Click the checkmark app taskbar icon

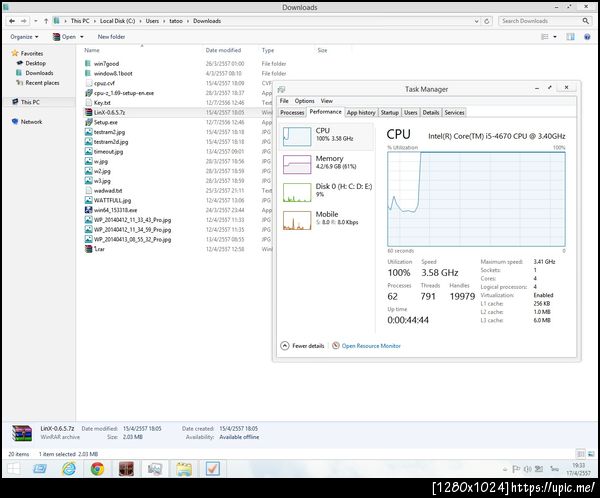[x=212, y=469]
